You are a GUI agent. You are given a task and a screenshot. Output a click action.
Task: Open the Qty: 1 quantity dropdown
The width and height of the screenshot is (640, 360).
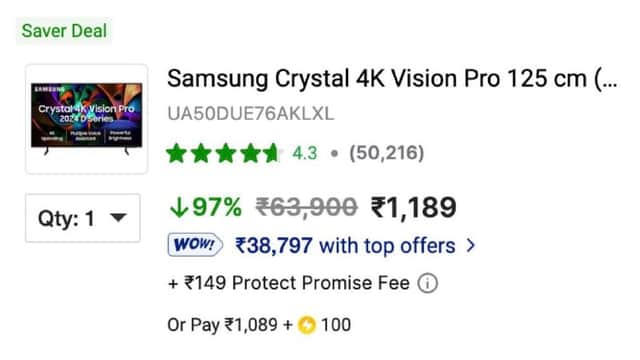pyautogui.click(x=83, y=218)
